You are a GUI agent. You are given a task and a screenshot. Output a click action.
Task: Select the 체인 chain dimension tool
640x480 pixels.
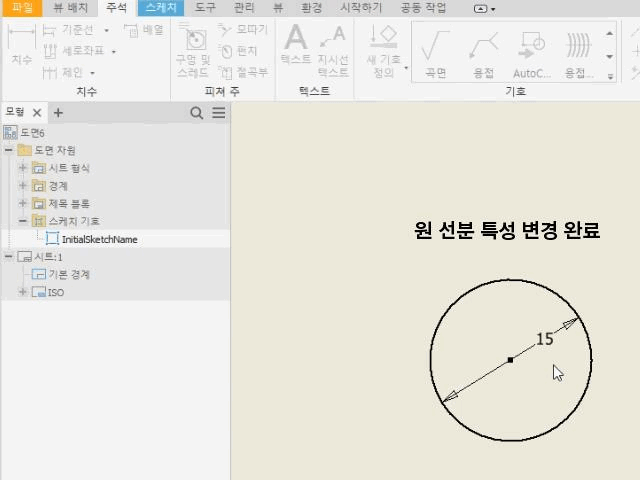point(63,73)
